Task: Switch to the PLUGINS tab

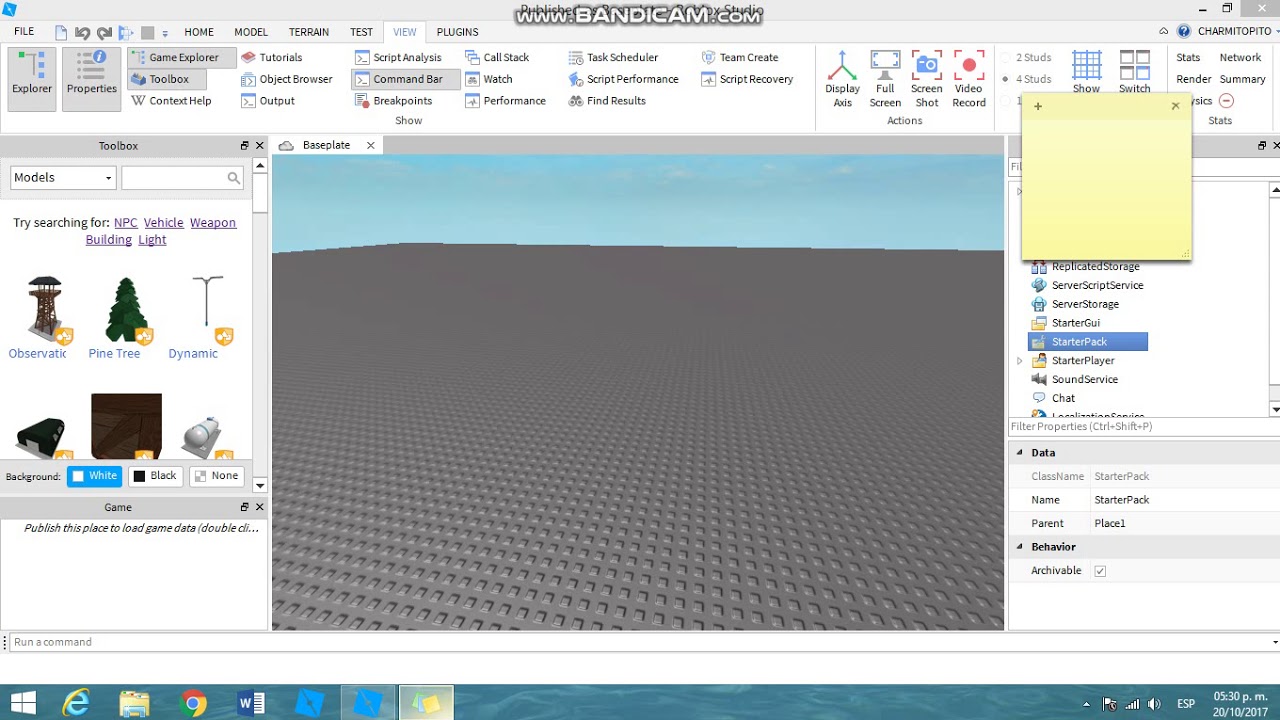Action: click(457, 32)
